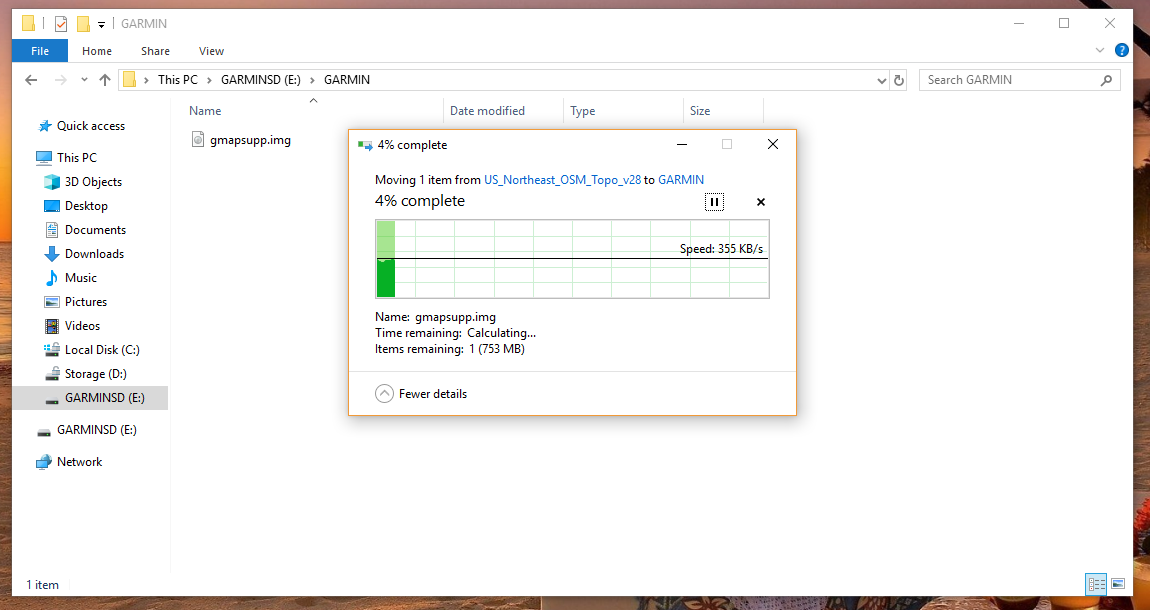Close the 4% complete dialog
The width and height of the screenshot is (1150, 610).
(772, 144)
